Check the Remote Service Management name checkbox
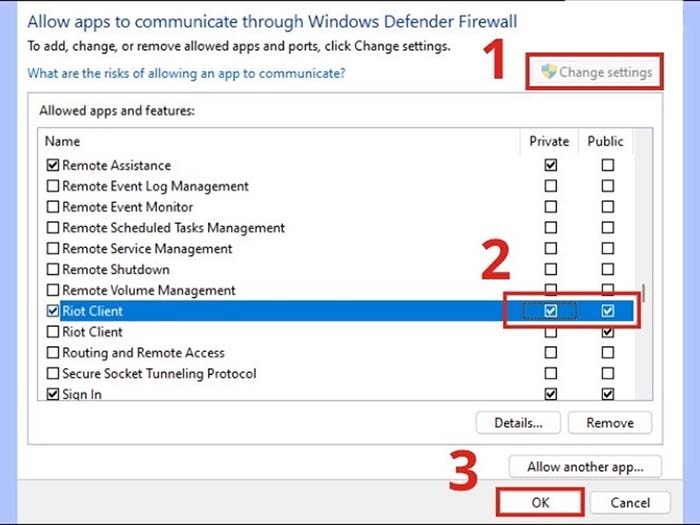 [53, 248]
